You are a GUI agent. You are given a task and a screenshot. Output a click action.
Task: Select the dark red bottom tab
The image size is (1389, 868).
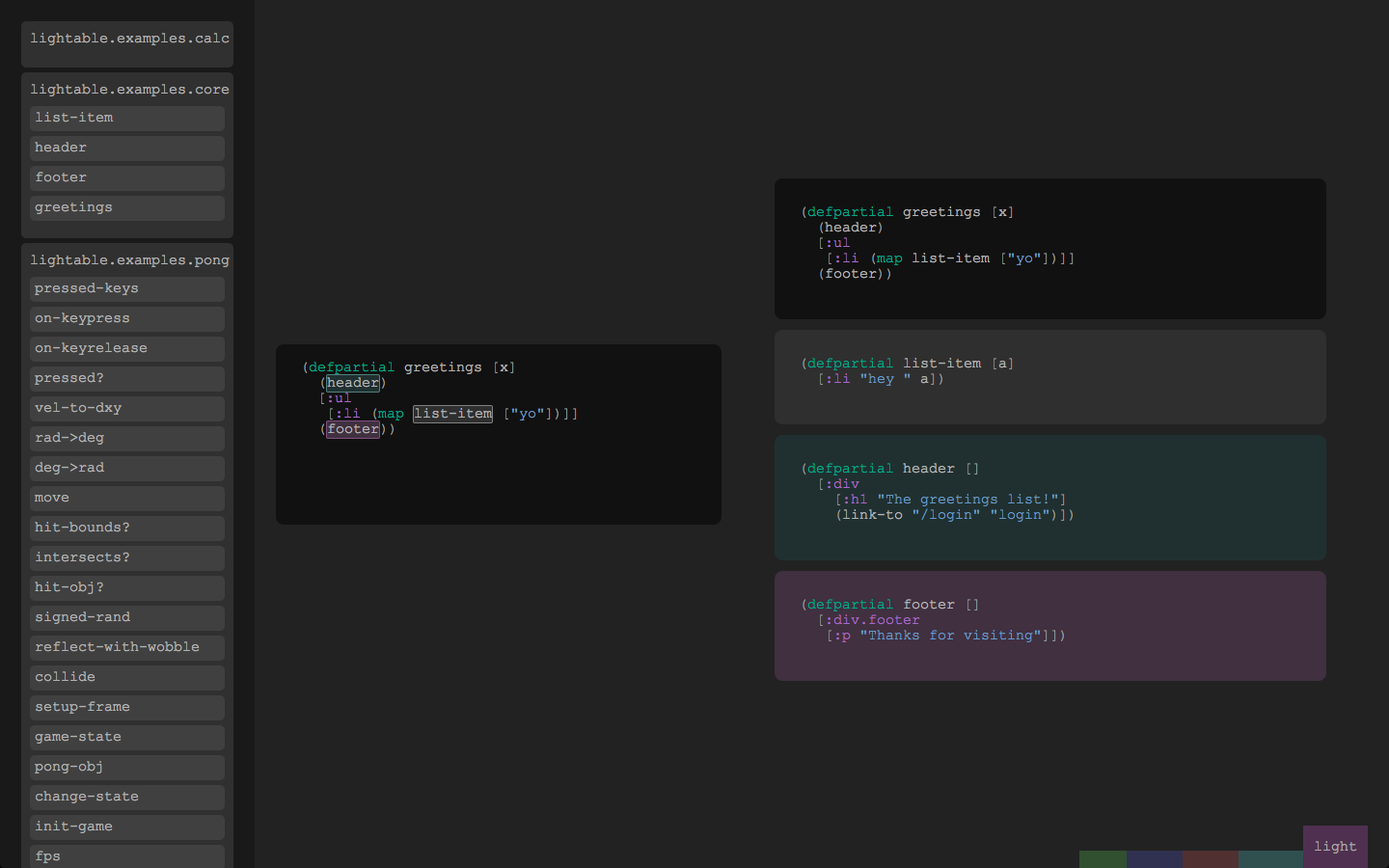pos(1211,859)
